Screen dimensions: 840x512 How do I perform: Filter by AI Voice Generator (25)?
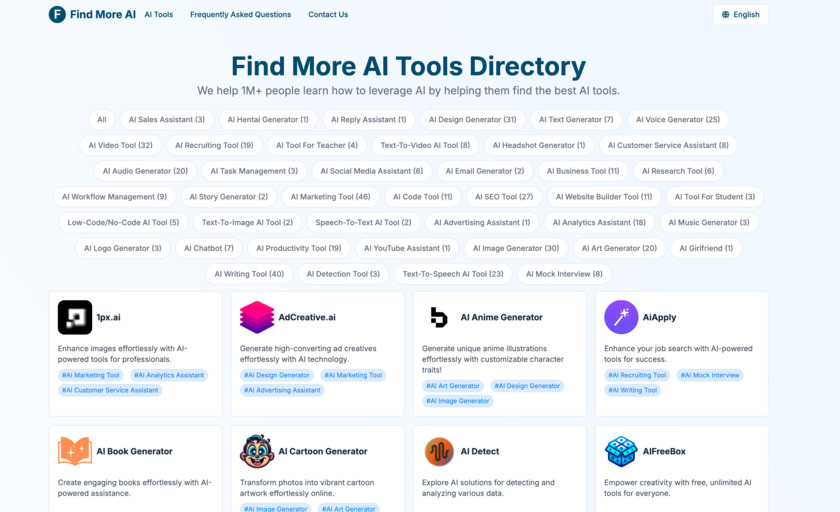(678, 119)
